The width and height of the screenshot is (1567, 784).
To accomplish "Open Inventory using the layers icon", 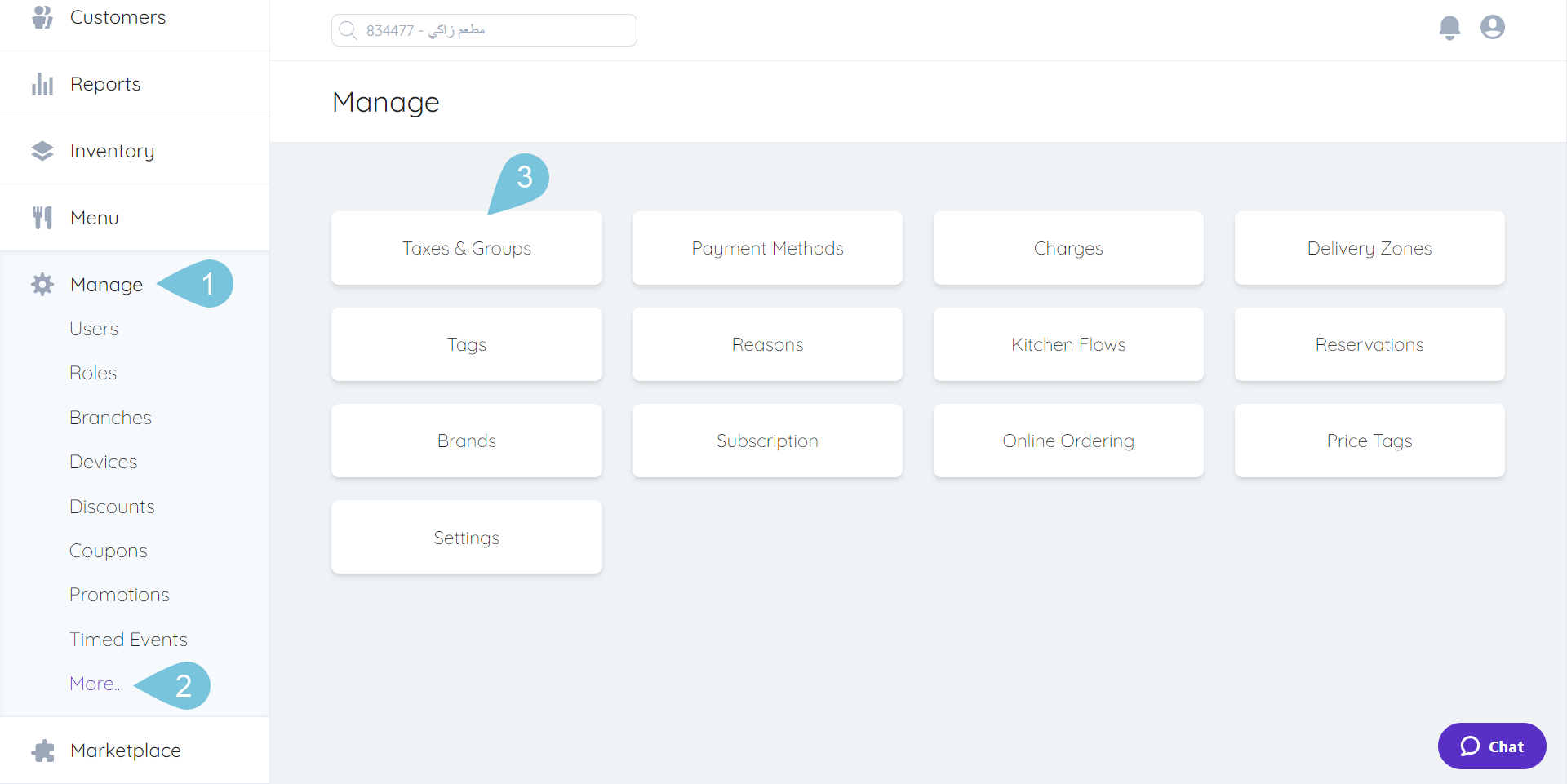I will tap(42, 150).
